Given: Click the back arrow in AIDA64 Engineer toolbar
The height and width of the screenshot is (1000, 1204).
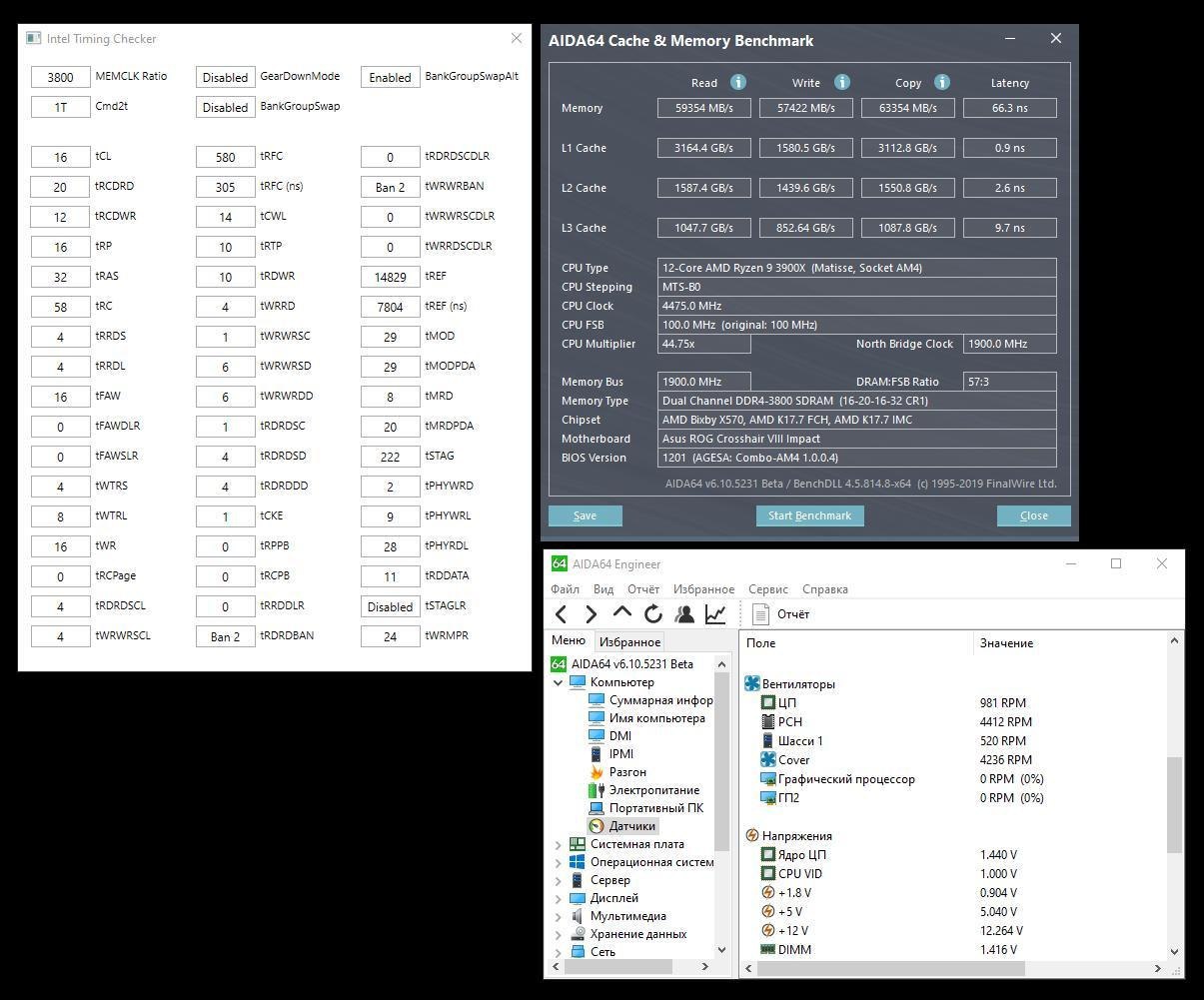Looking at the screenshot, I should point(561,614).
